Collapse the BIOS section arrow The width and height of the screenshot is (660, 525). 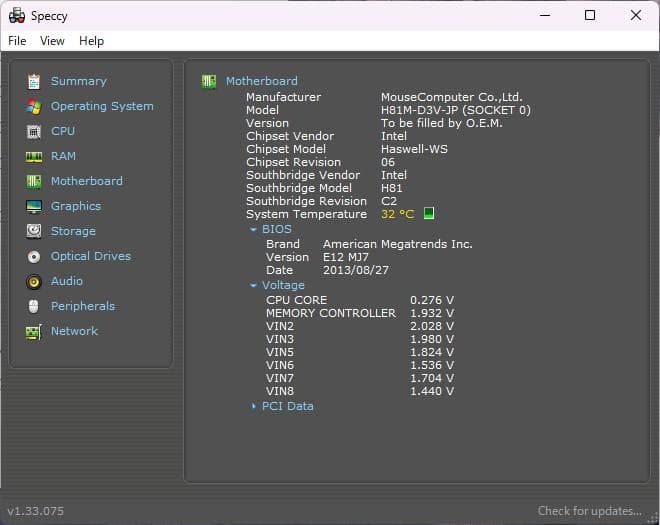(x=253, y=229)
